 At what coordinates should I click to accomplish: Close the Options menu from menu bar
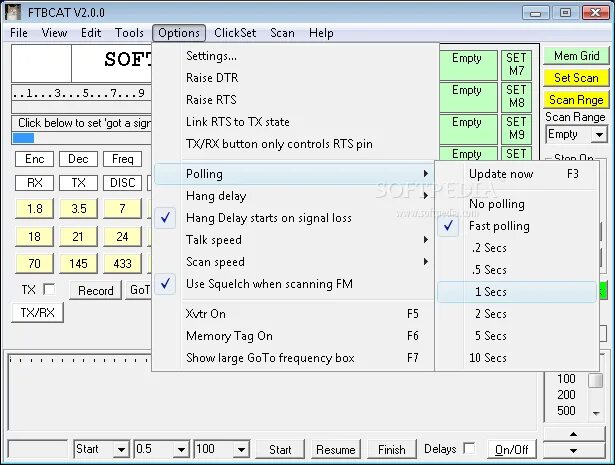179,33
